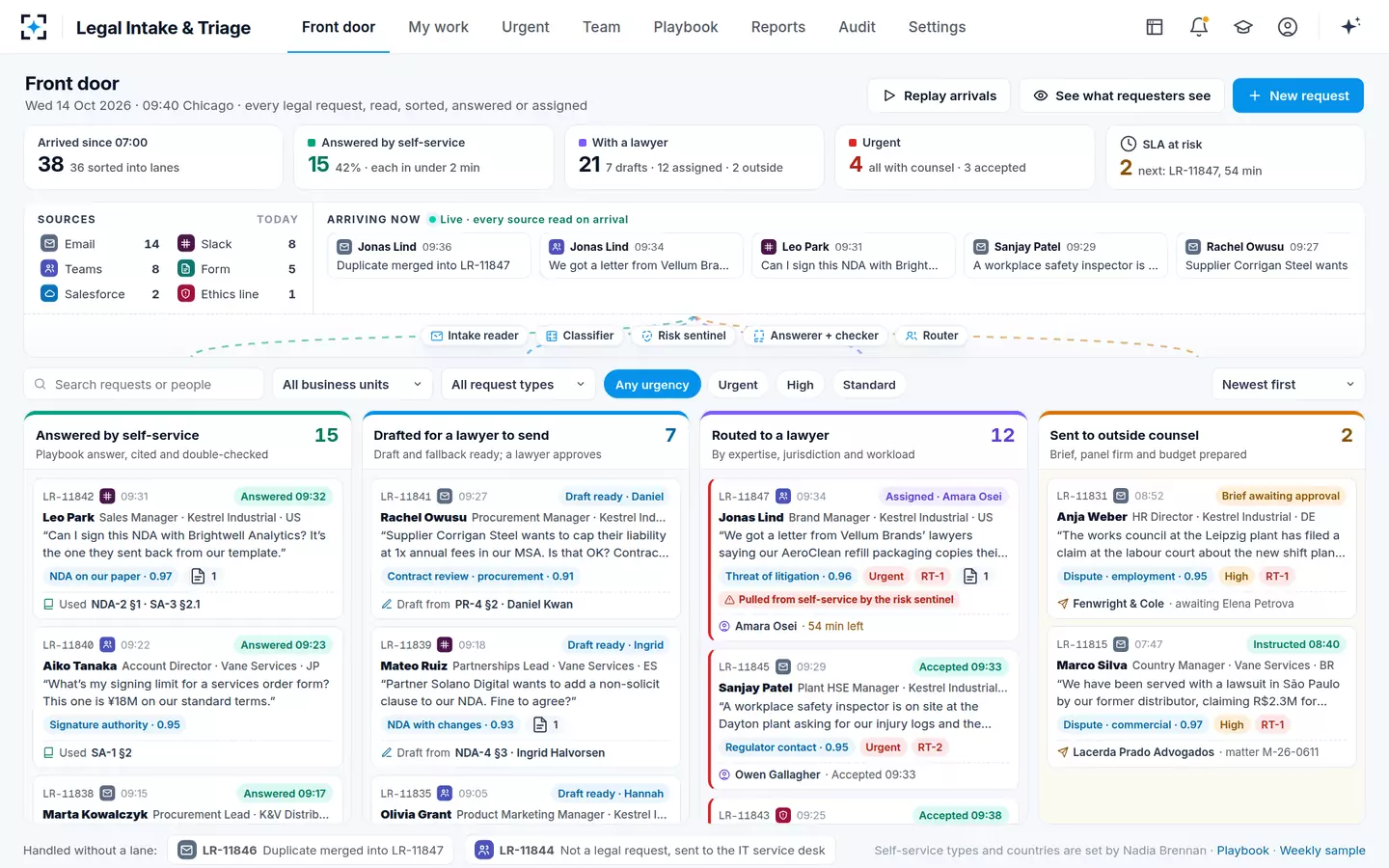Open the Newest first sort dropdown
Screen dimensions: 1389x868
point(1288,384)
